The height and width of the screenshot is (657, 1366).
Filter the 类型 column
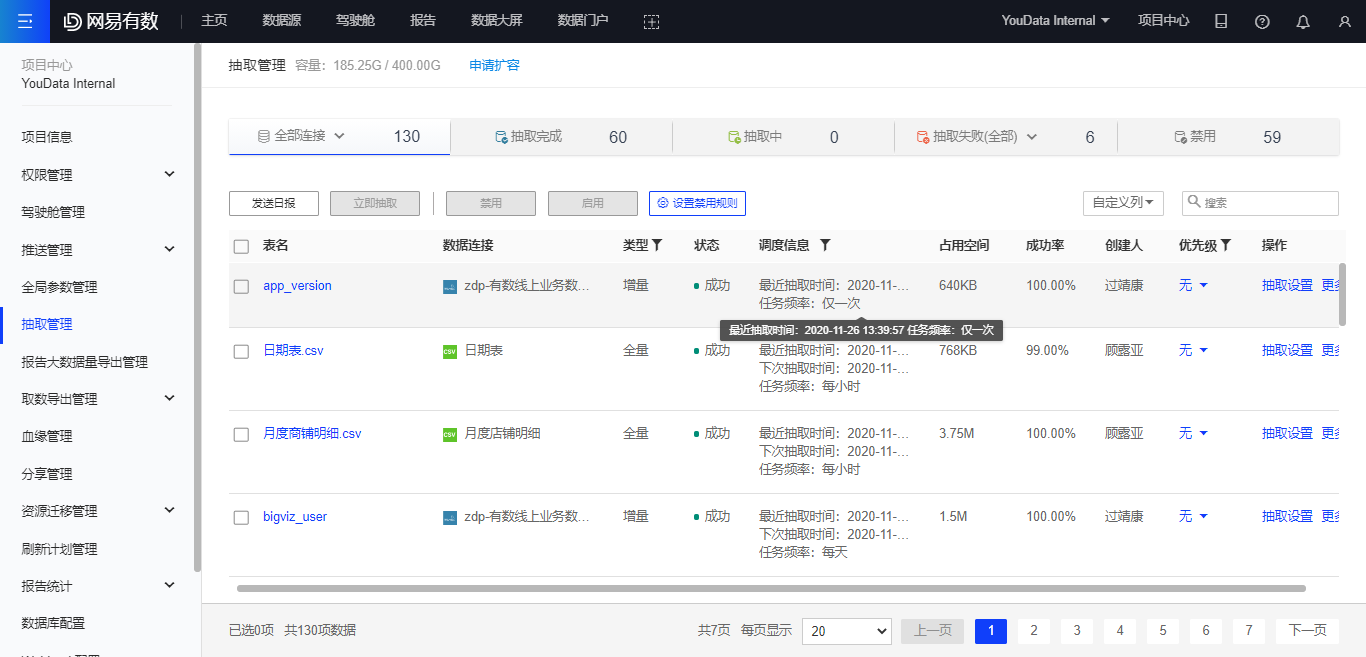coord(657,245)
